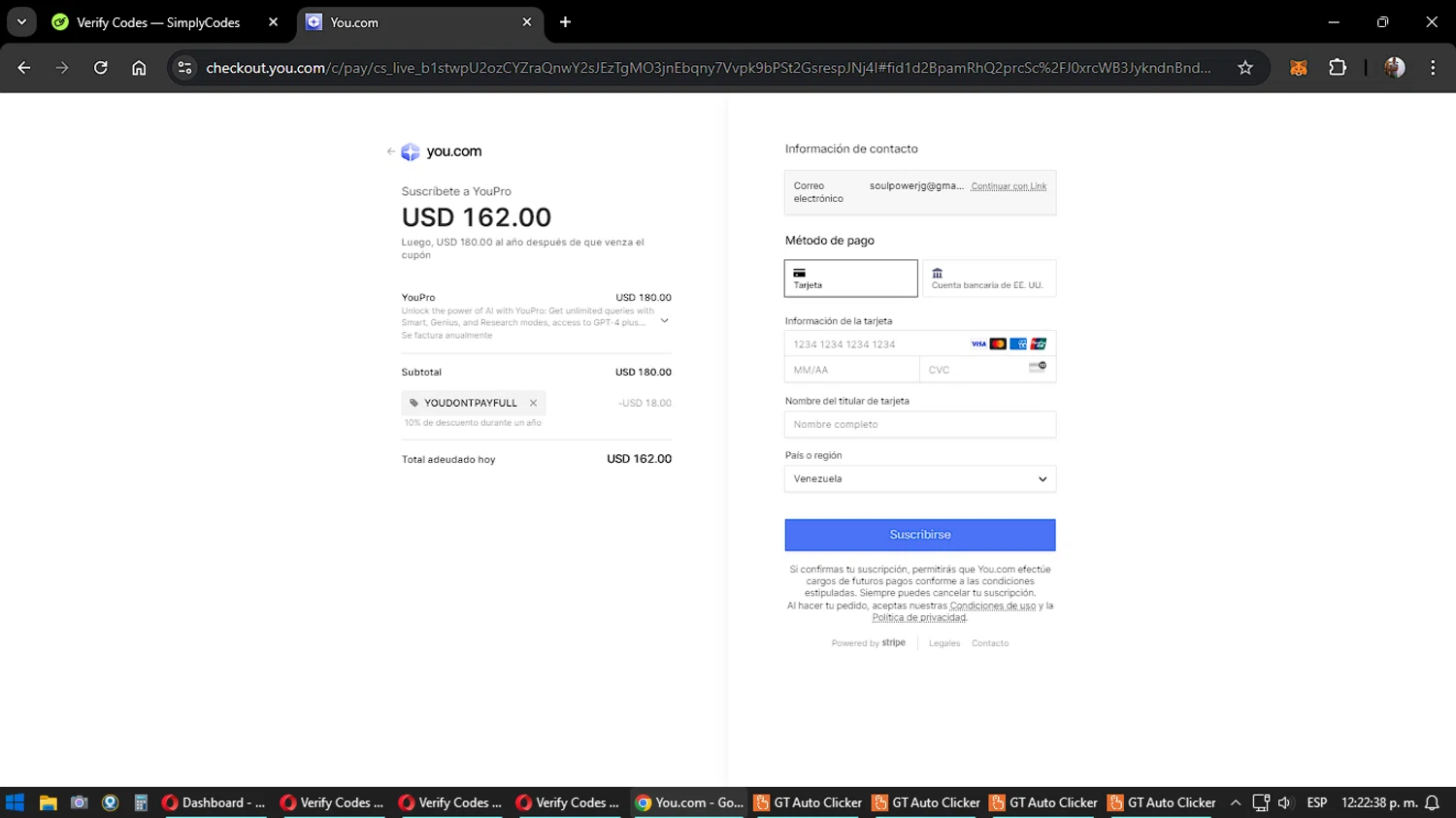Remove the YOUDONTPAYFULL coupon code

click(x=533, y=403)
